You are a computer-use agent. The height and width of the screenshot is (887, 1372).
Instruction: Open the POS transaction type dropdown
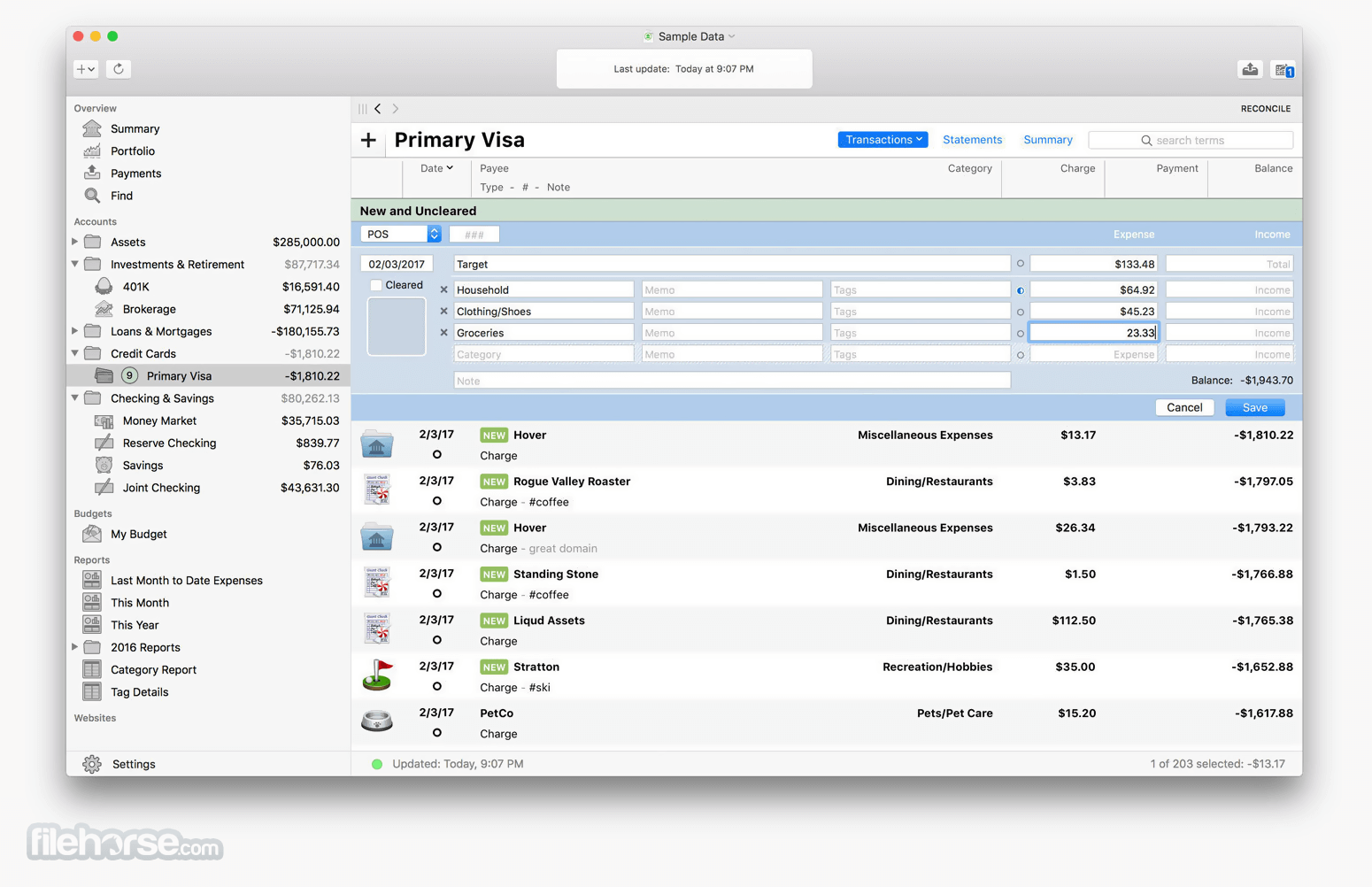(401, 235)
